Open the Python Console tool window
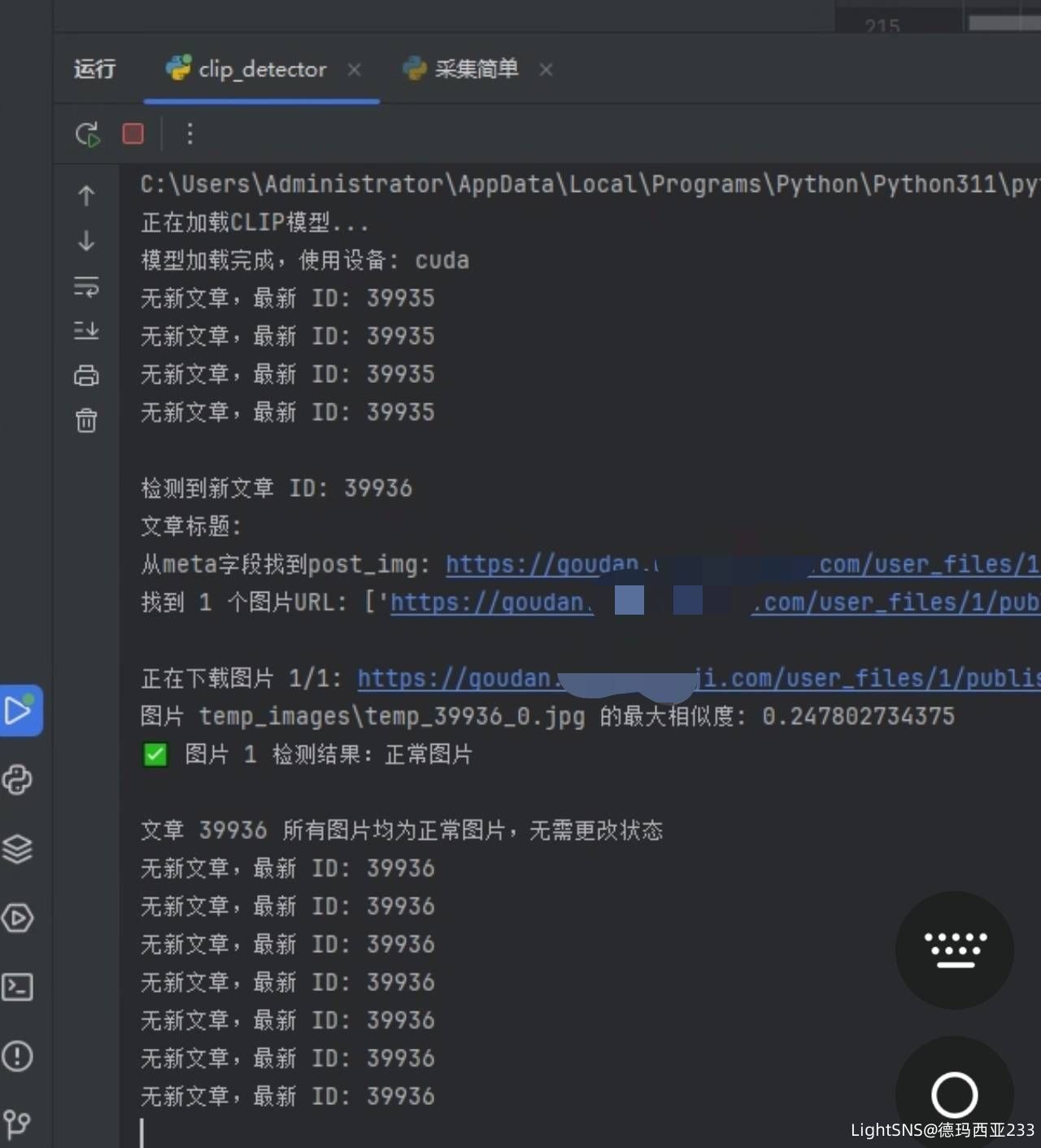The width and height of the screenshot is (1041, 1148). [18, 780]
